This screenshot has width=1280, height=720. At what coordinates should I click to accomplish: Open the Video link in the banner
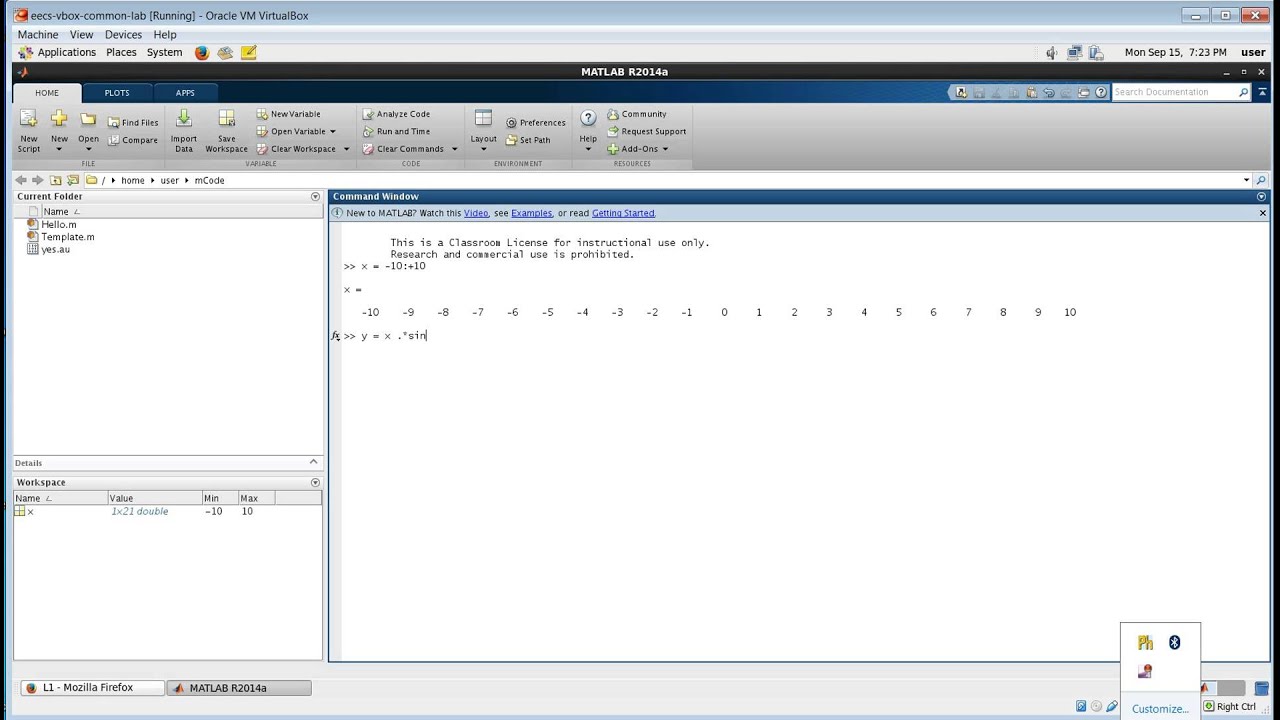(476, 213)
